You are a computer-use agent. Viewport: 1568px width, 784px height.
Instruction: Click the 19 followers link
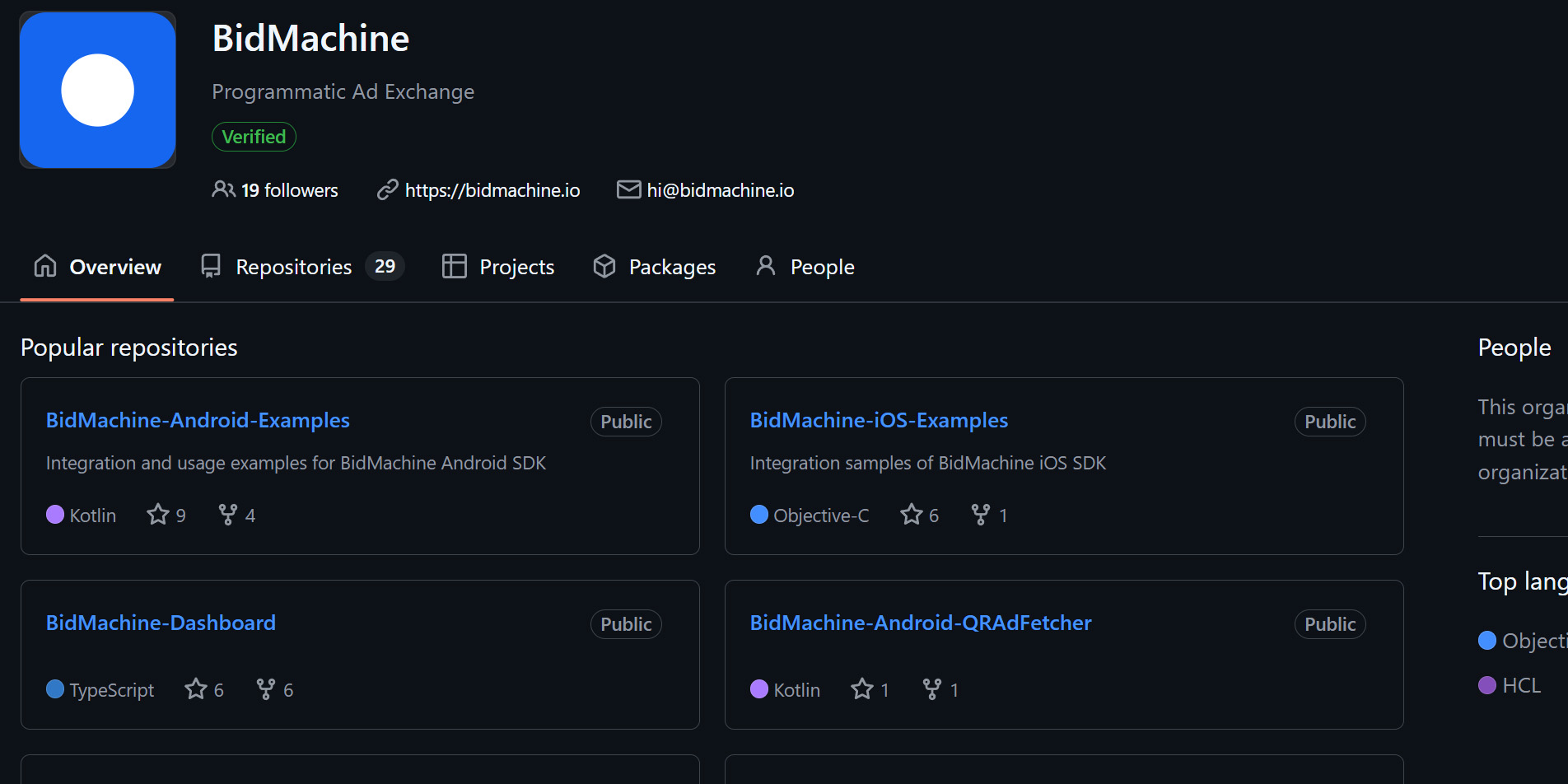[x=288, y=189]
